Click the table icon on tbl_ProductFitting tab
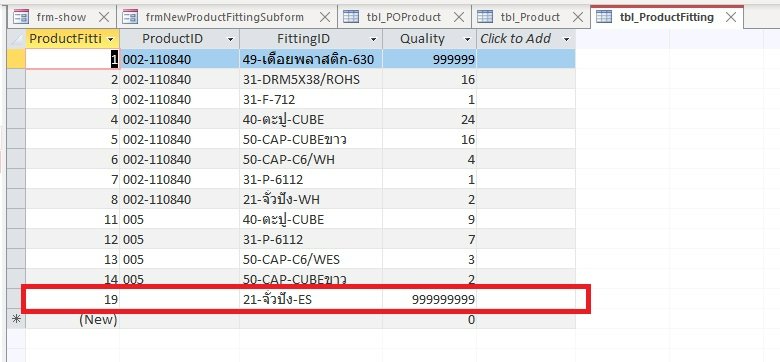 pos(604,17)
